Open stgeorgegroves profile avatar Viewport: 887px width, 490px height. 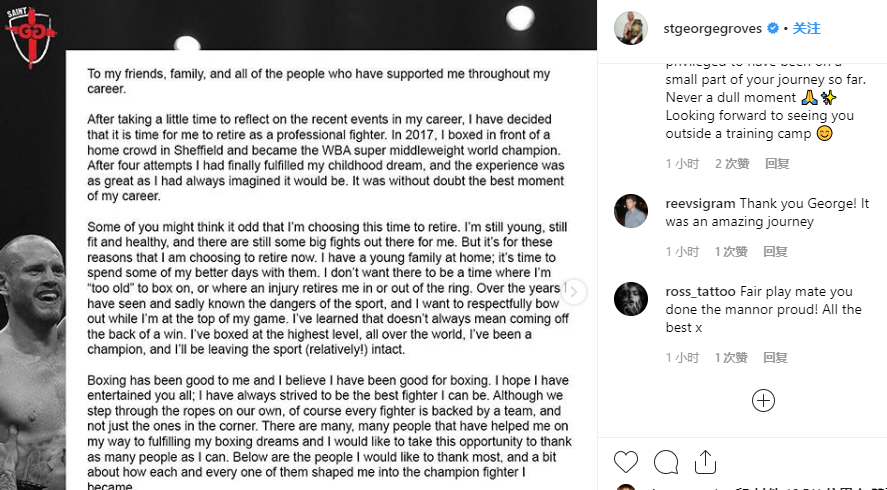click(631, 28)
